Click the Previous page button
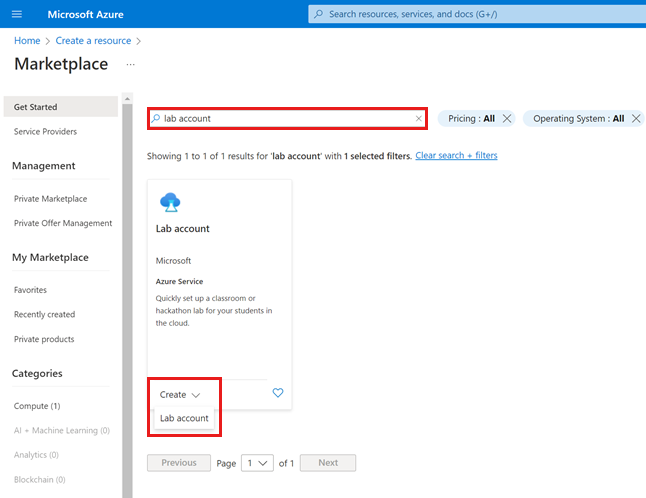The image size is (646, 498). click(x=179, y=463)
